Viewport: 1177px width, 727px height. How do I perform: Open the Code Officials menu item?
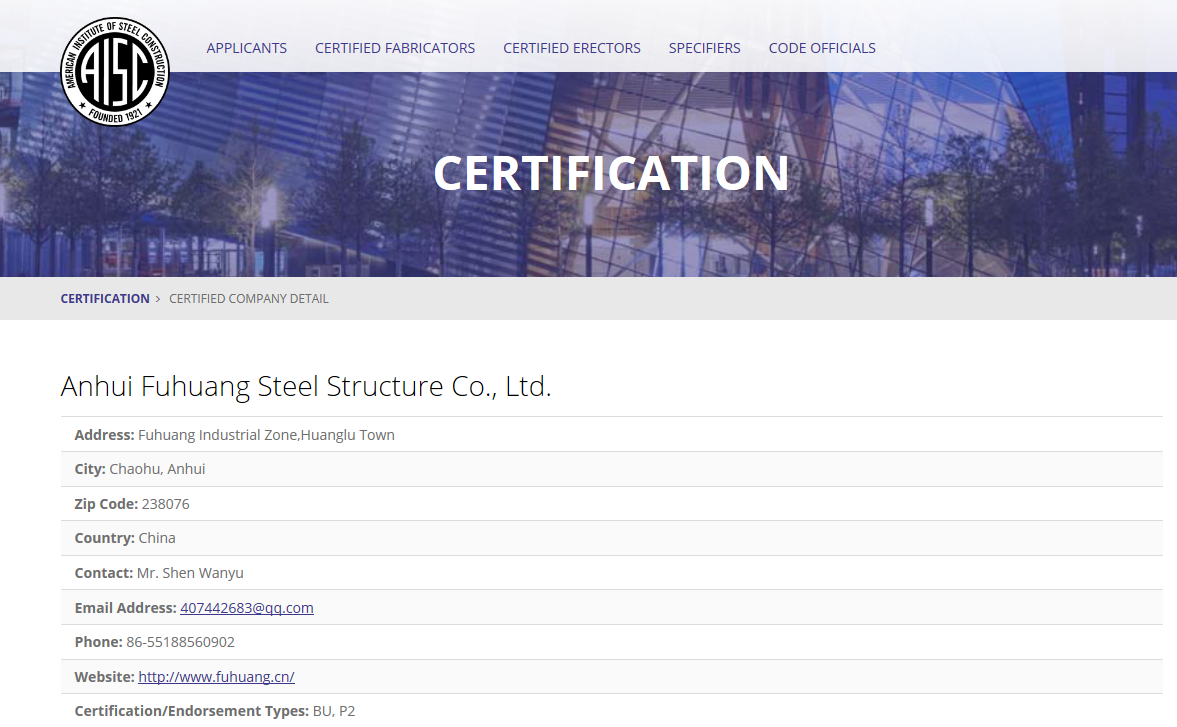[822, 48]
